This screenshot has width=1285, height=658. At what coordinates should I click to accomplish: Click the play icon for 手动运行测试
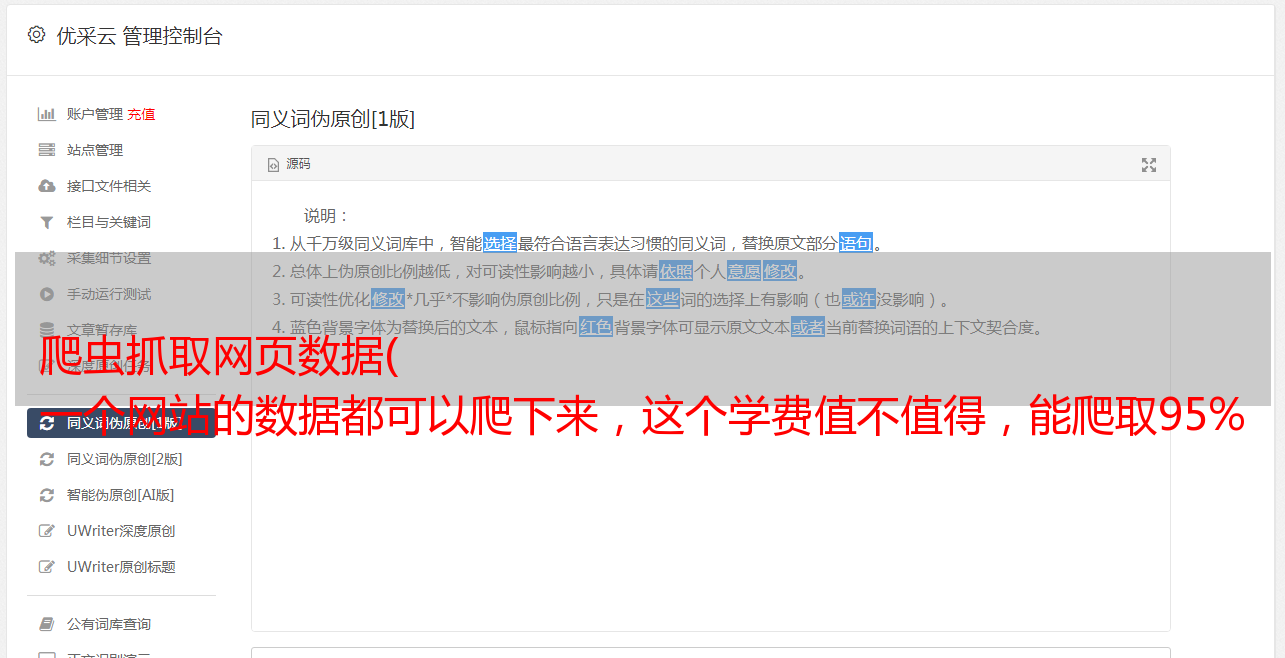point(46,294)
